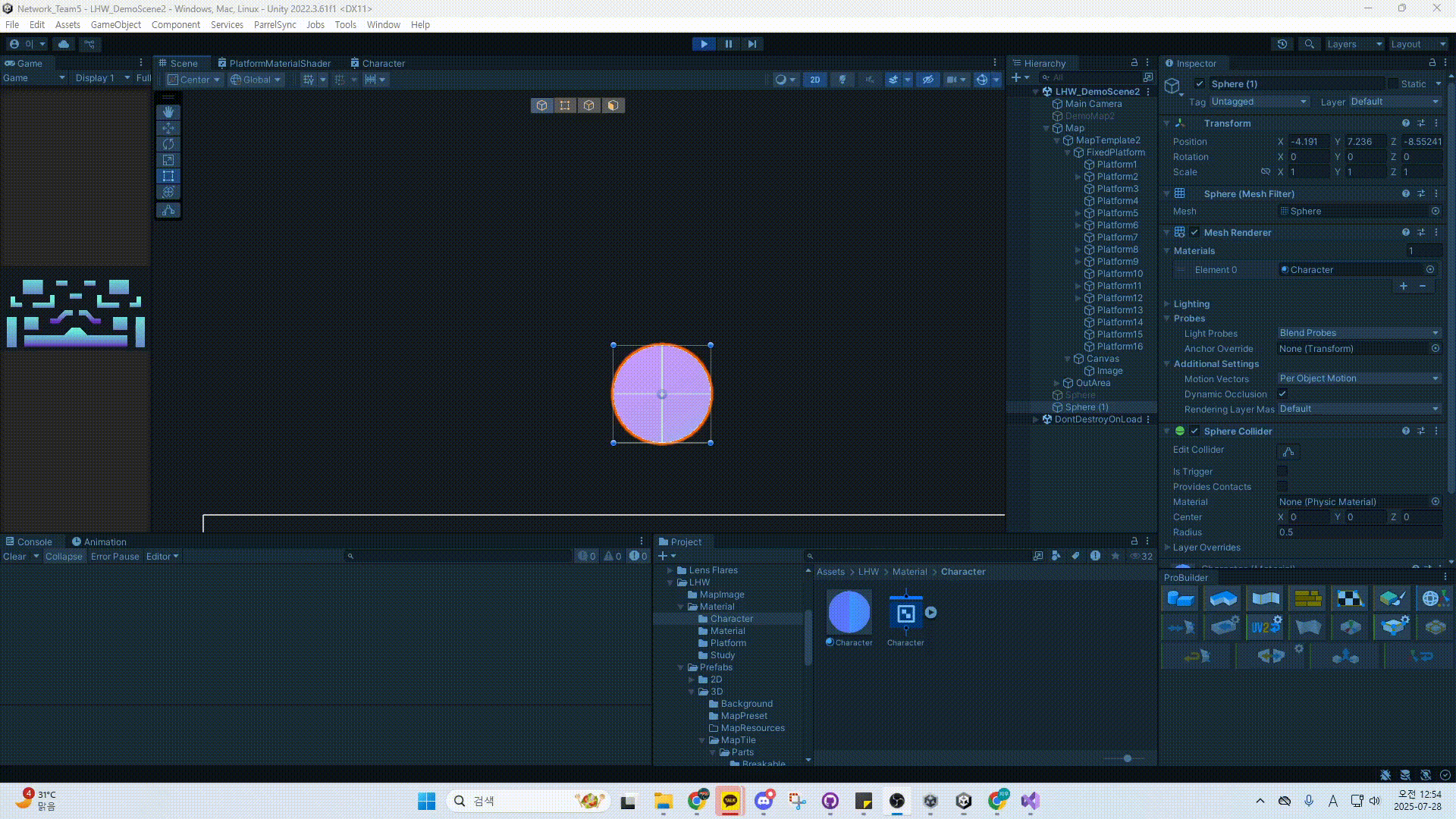Open the GameObject menu
The width and height of the screenshot is (1456, 819).
coord(115,24)
